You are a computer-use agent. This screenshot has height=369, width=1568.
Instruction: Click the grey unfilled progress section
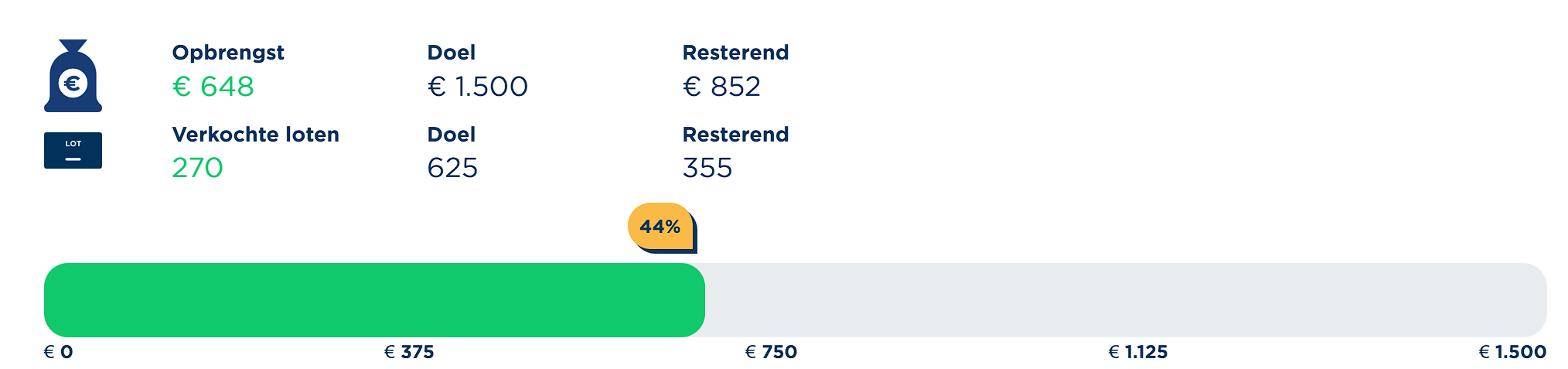click(1125, 300)
